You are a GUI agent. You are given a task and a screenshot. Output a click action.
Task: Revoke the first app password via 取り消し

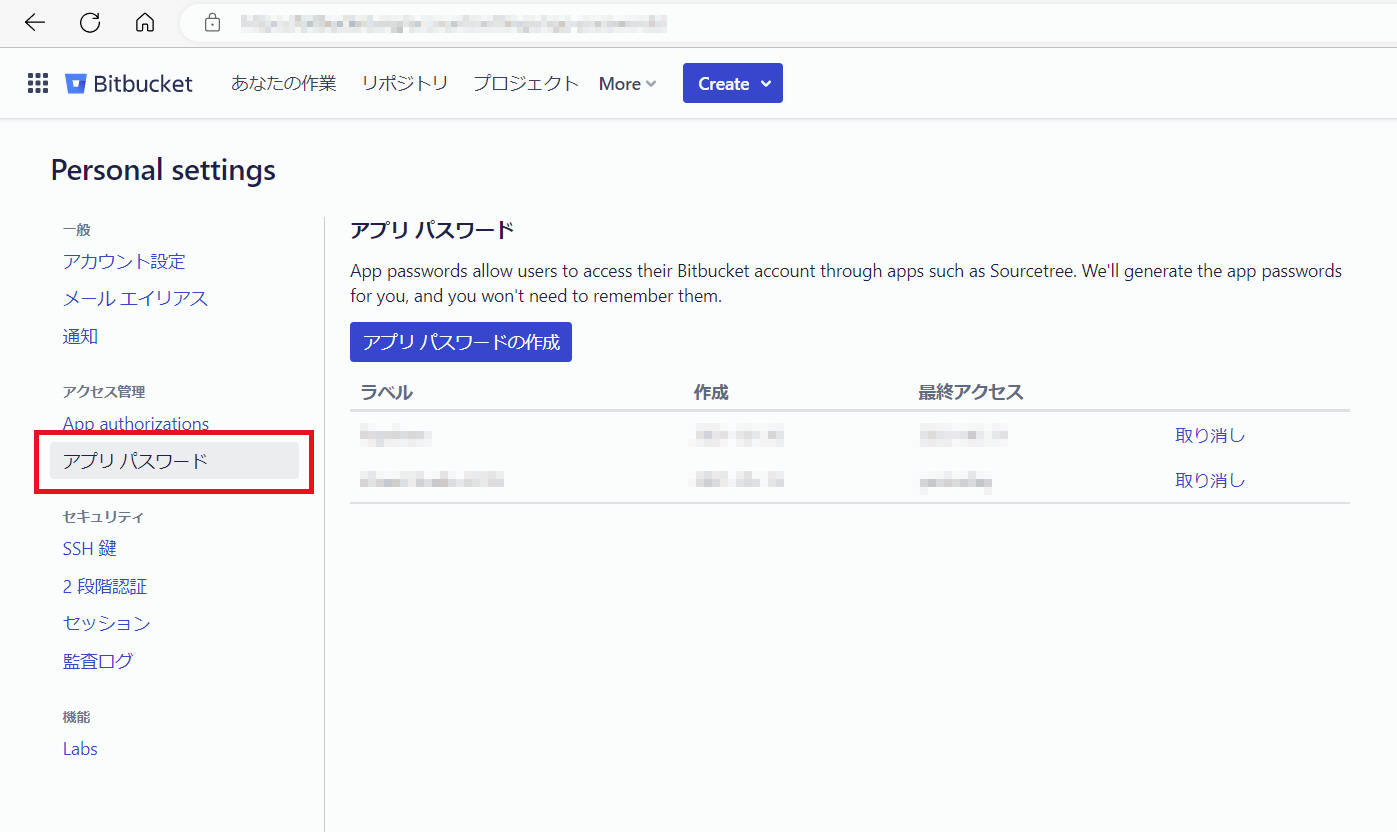(x=1209, y=435)
